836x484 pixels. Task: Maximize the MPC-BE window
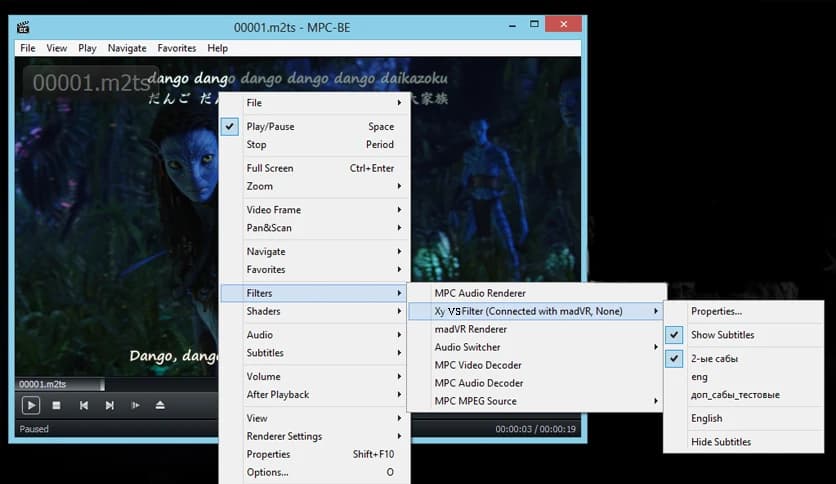[534, 25]
